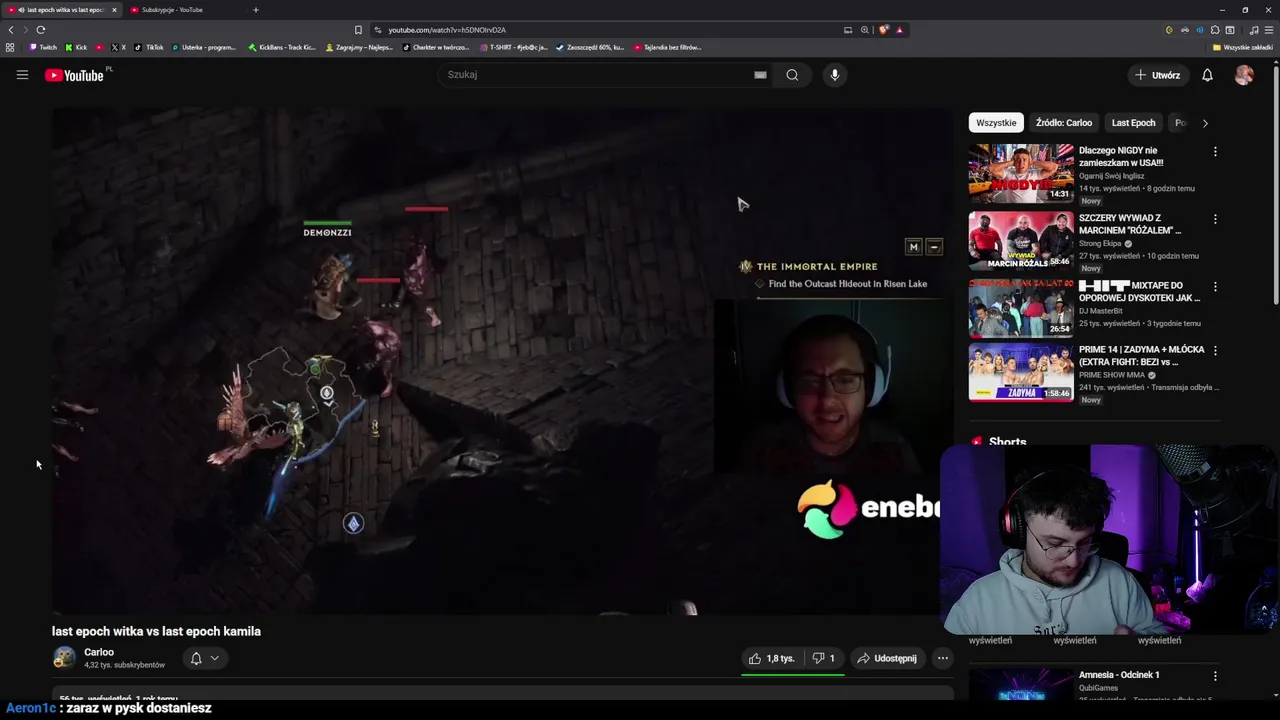This screenshot has height=720, width=1280.
Task: Open Twitch bookmark
Action: tap(43, 47)
